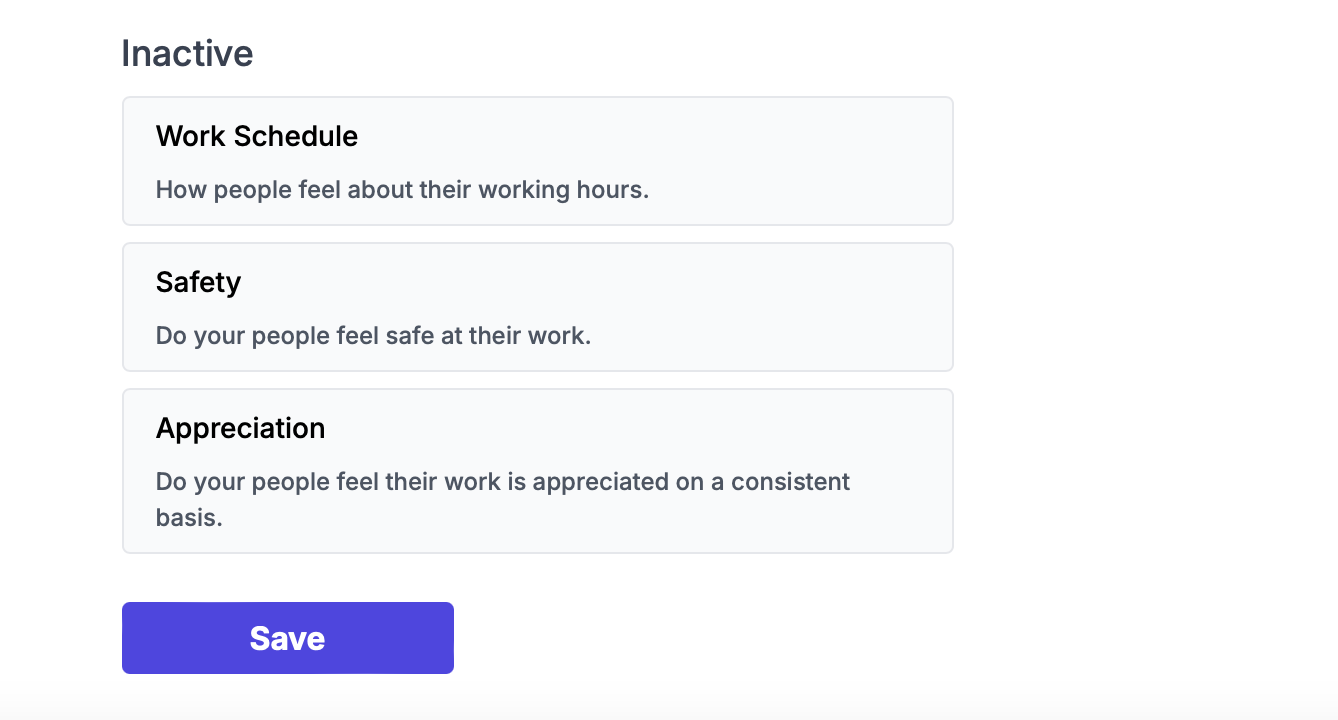Click the purple Save button
1338x720 pixels.
click(x=288, y=638)
